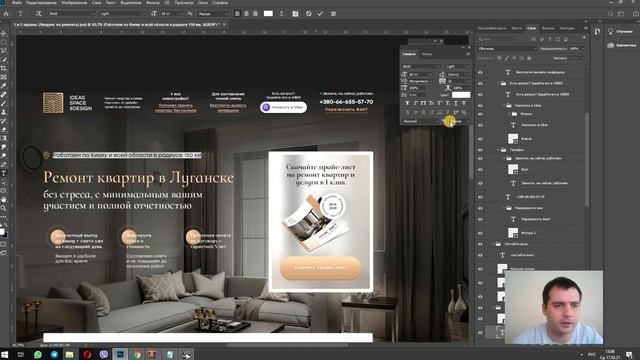
Task: Open the Изображение menu
Action: [x=74, y=2]
